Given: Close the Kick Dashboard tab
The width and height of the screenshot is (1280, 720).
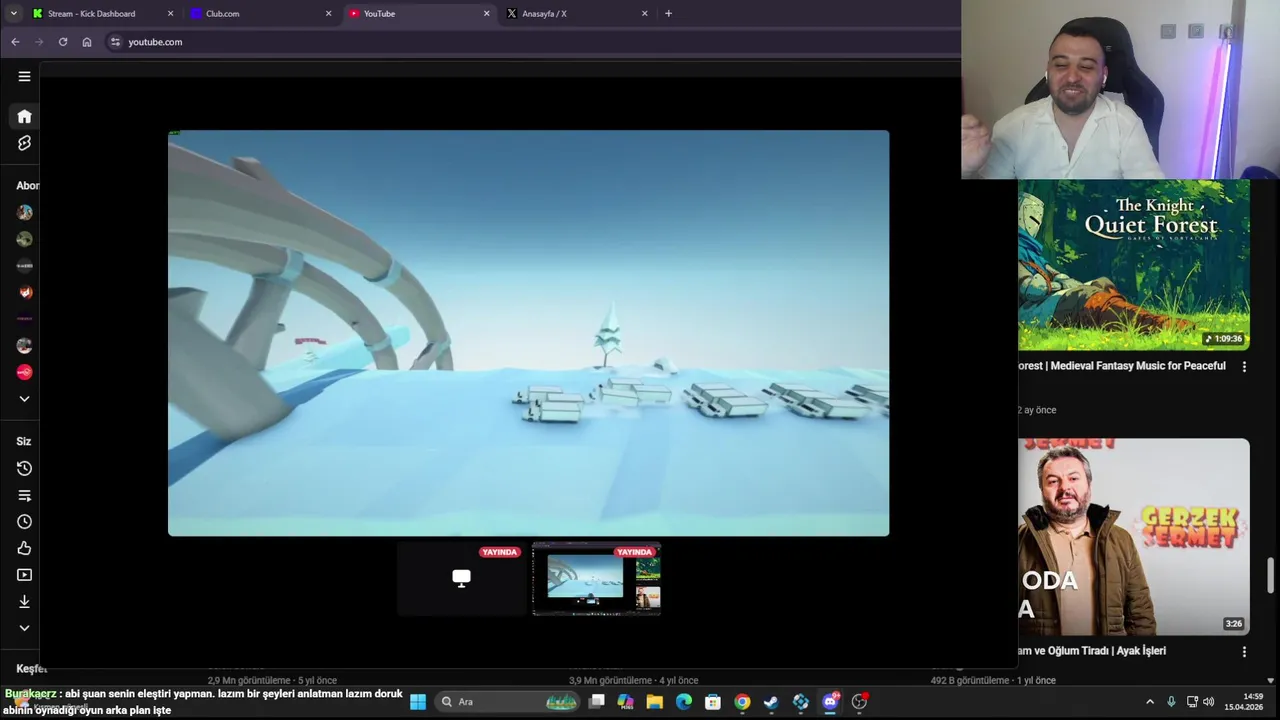Looking at the screenshot, I should click(x=170, y=14).
